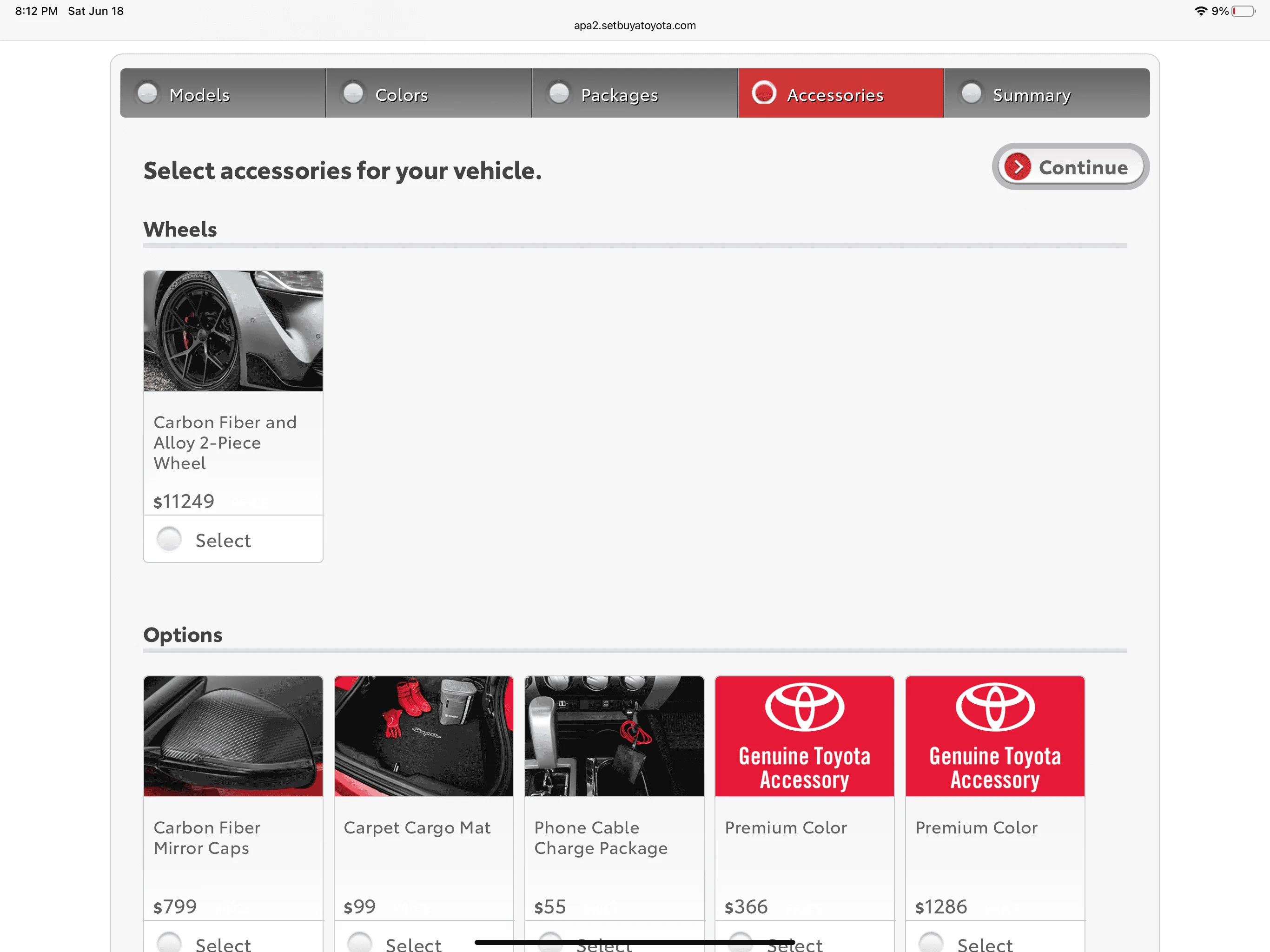
Task: Click the red arrow icon on Continue
Action: click(1018, 167)
